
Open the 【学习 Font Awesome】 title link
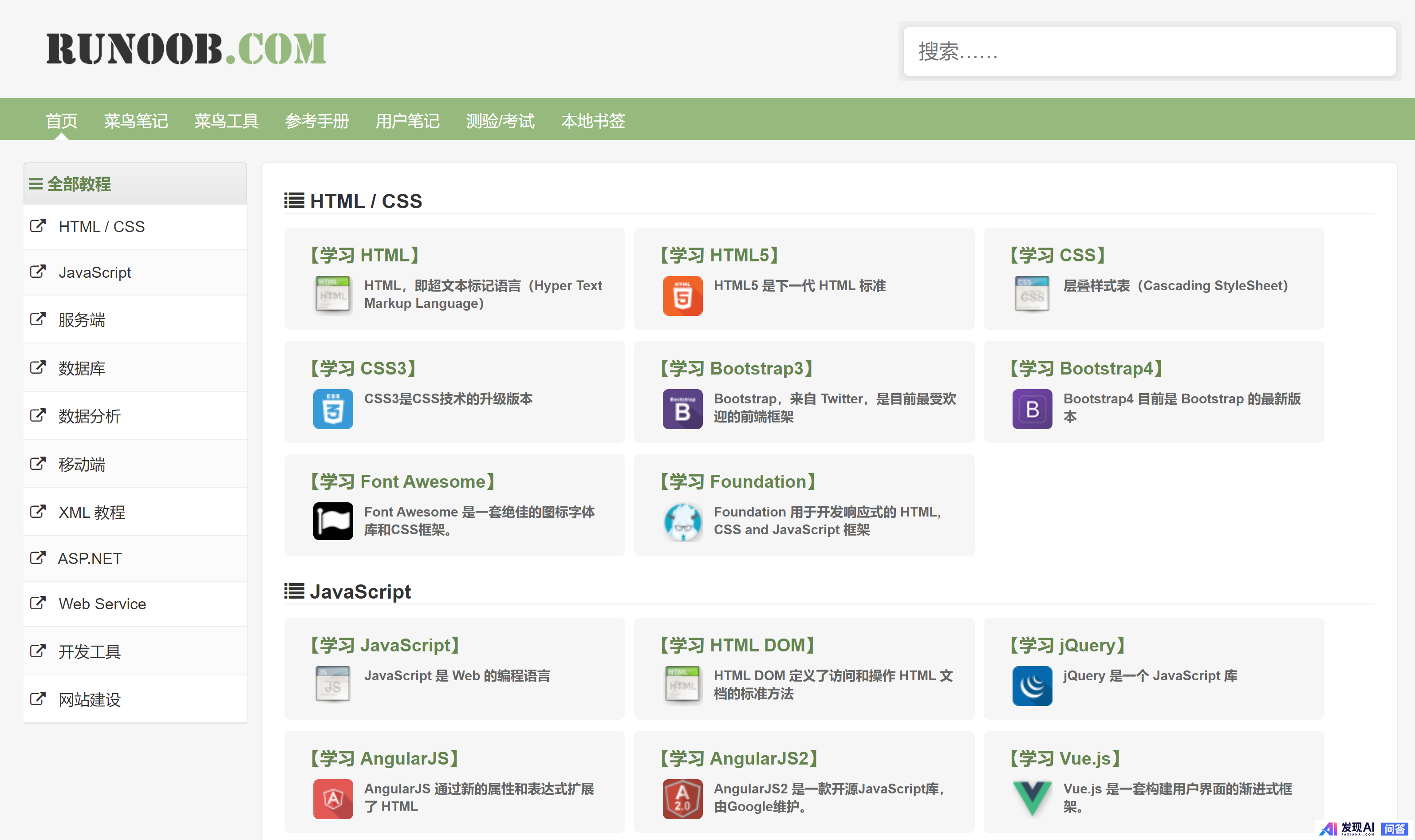click(402, 482)
